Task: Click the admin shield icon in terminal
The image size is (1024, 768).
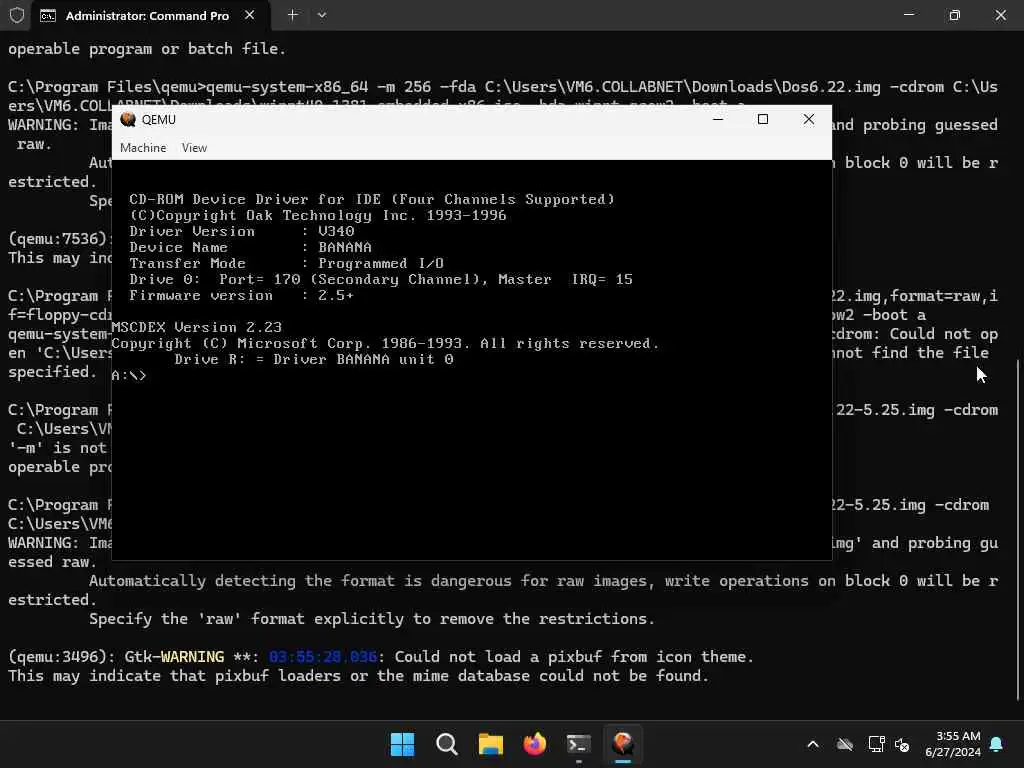Action: pyautogui.click(x=16, y=15)
